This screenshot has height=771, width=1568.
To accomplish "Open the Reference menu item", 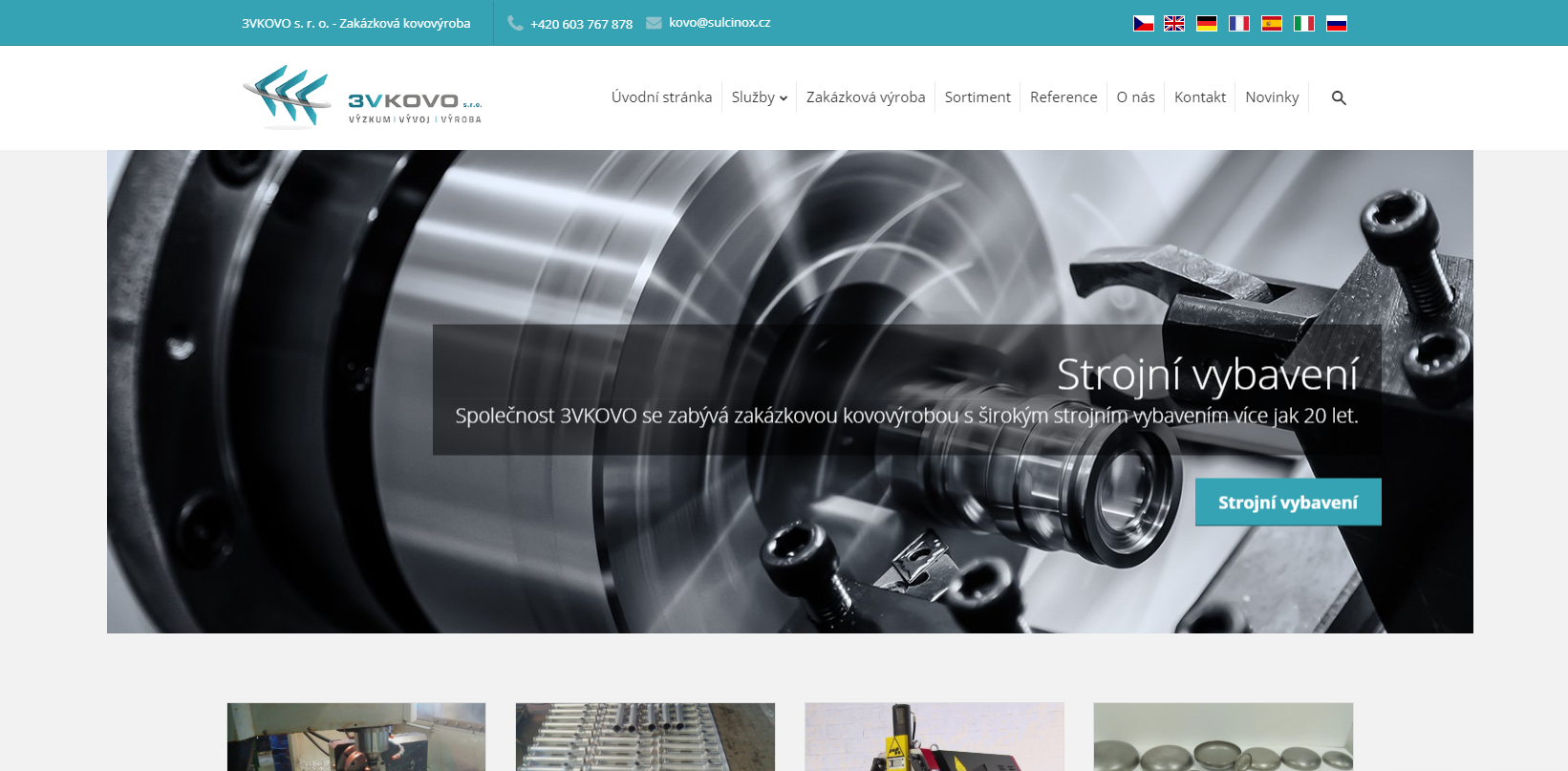I will 1063,97.
